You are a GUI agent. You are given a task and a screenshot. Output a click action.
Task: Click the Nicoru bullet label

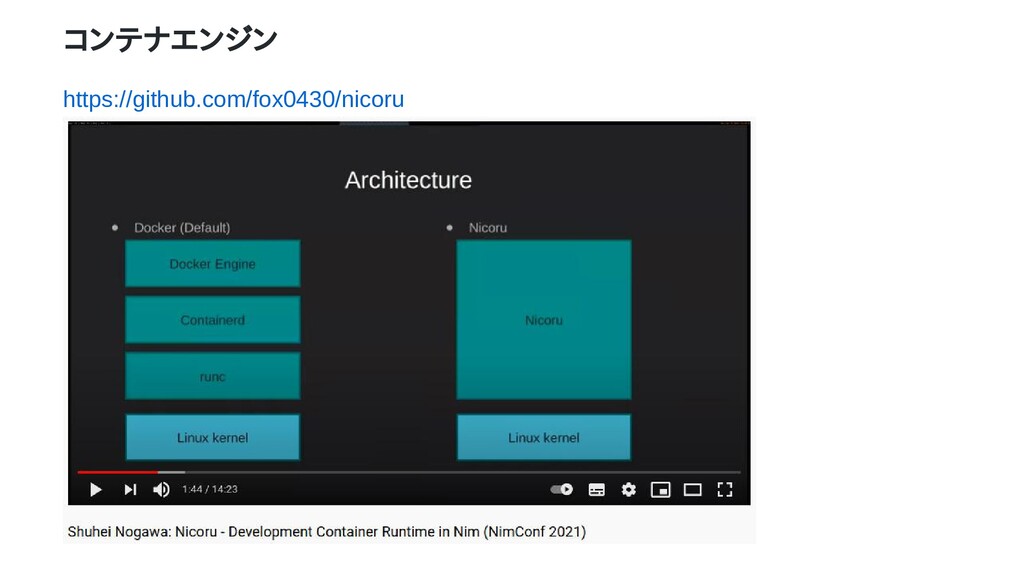pos(488,228)
